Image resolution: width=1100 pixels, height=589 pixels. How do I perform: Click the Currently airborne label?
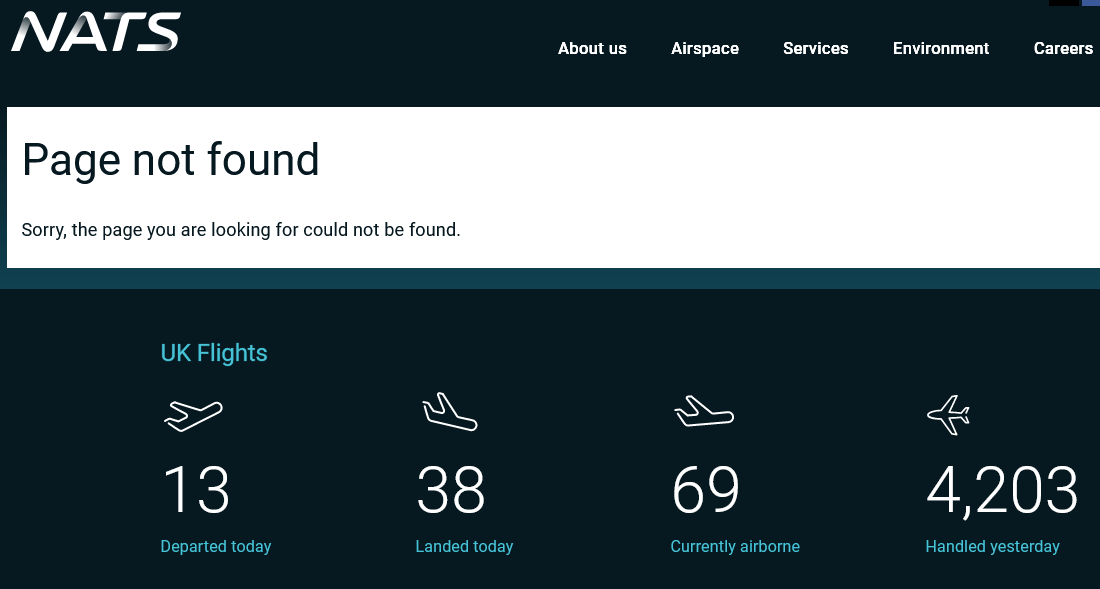click(735, 546)
